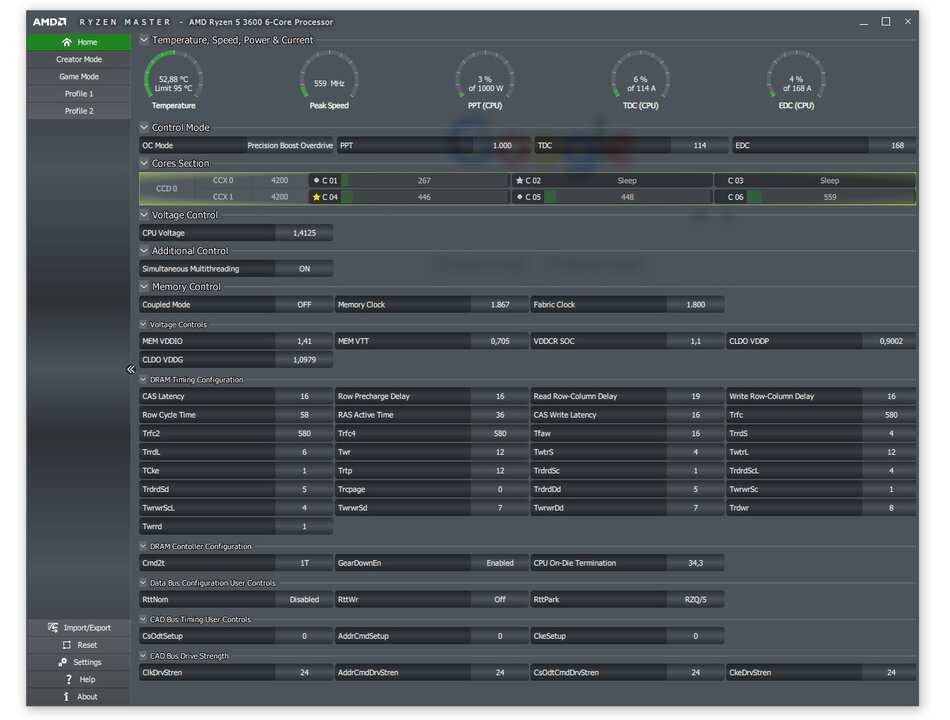Image resolution: width=950 pixels, height=720 pixels.
Task: Collapse the Voltage Controls subsection
Action: pos(143,324)
